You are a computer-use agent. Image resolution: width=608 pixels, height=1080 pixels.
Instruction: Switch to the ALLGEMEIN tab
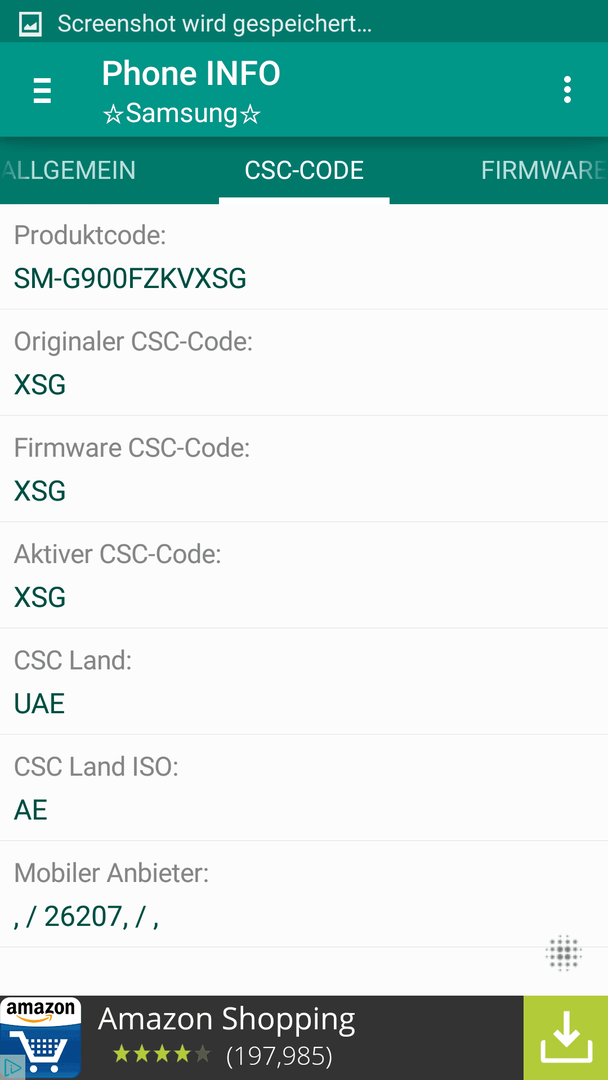coord(67,170)
